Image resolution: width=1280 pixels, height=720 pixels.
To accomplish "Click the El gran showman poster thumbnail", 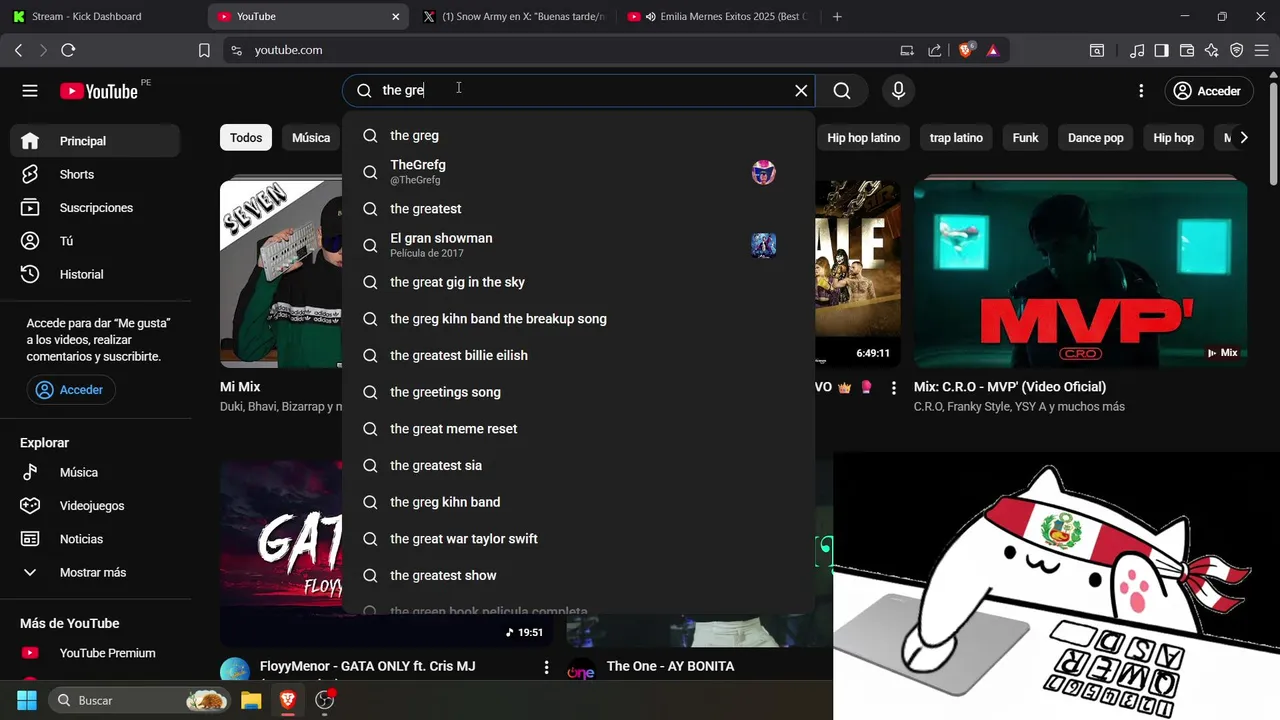I will [x=764, y=245].
